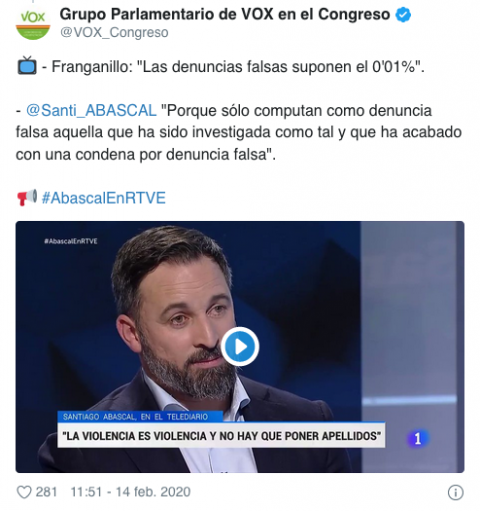The image size is (480, 511).
Task: Click the 281 likes count
Action: pos(46,492)
